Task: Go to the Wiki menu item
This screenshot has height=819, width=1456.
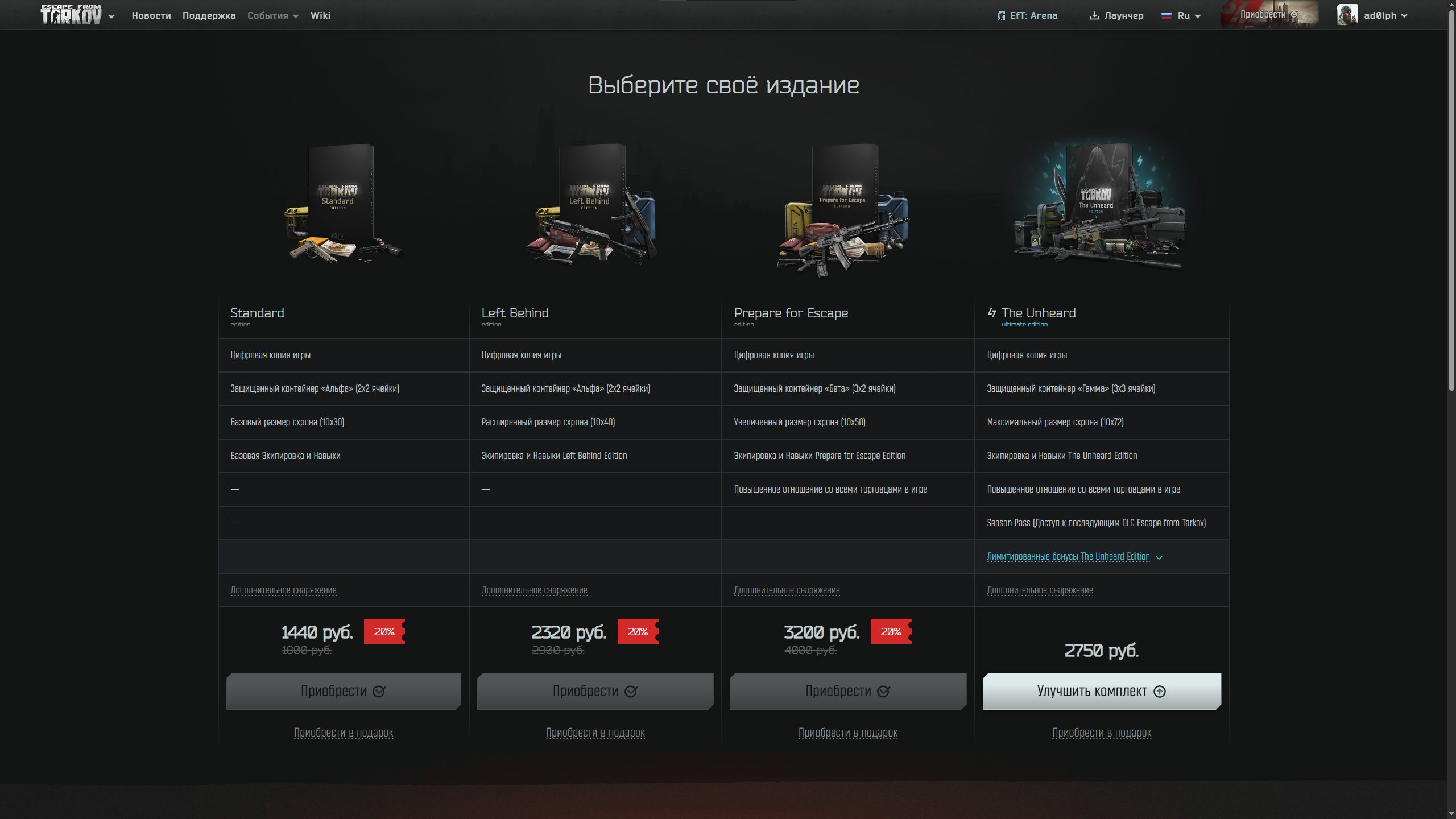Action: tap(320, 16)
